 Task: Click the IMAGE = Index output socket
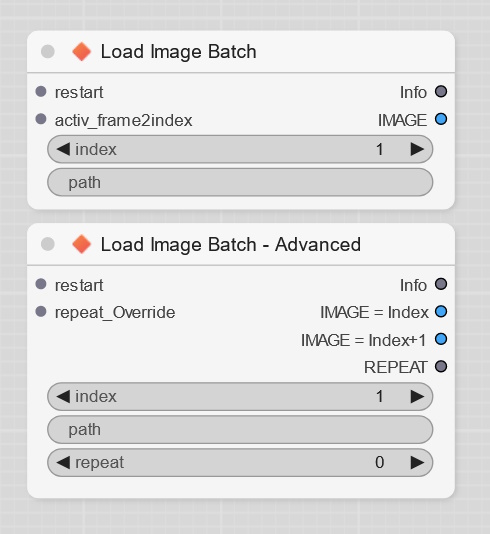coord(441,312)
